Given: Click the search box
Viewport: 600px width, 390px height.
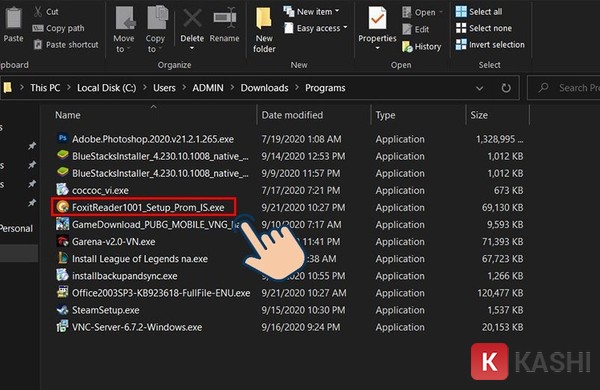Looking at the screenshot, I should (564, 88).
